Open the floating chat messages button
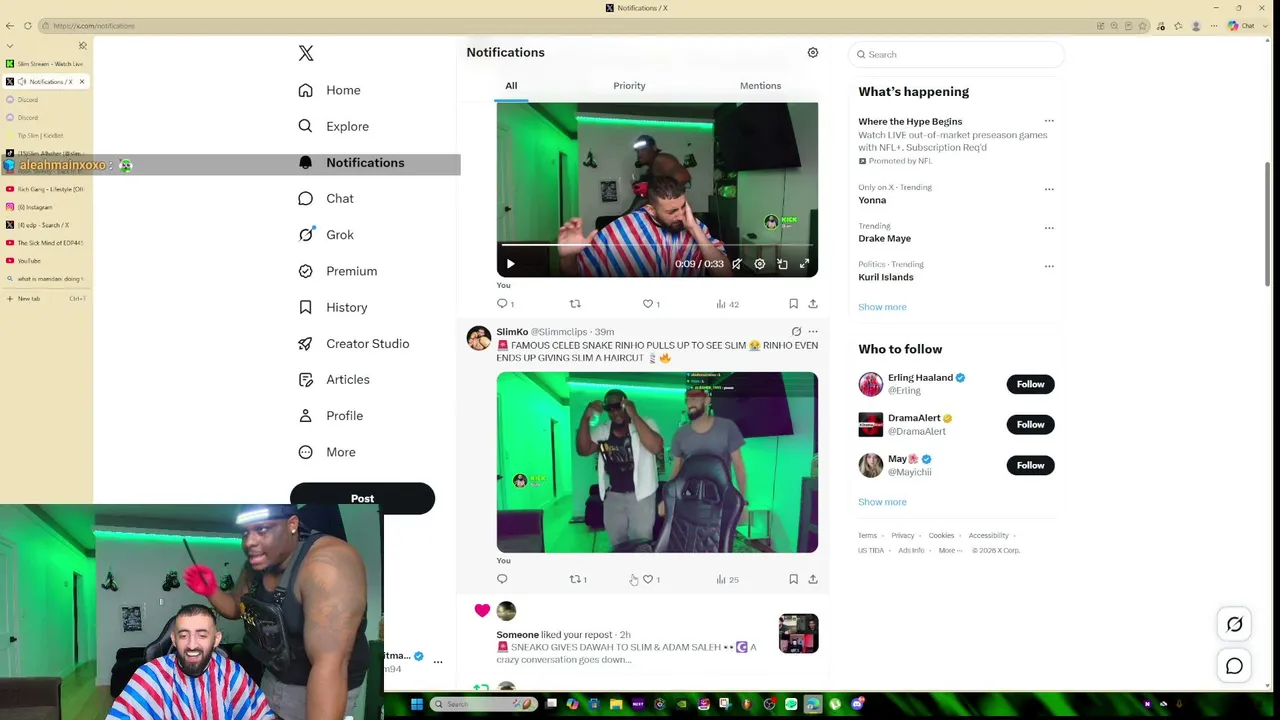Viewport: 1280px width, 720px height. pos(1235,666)
